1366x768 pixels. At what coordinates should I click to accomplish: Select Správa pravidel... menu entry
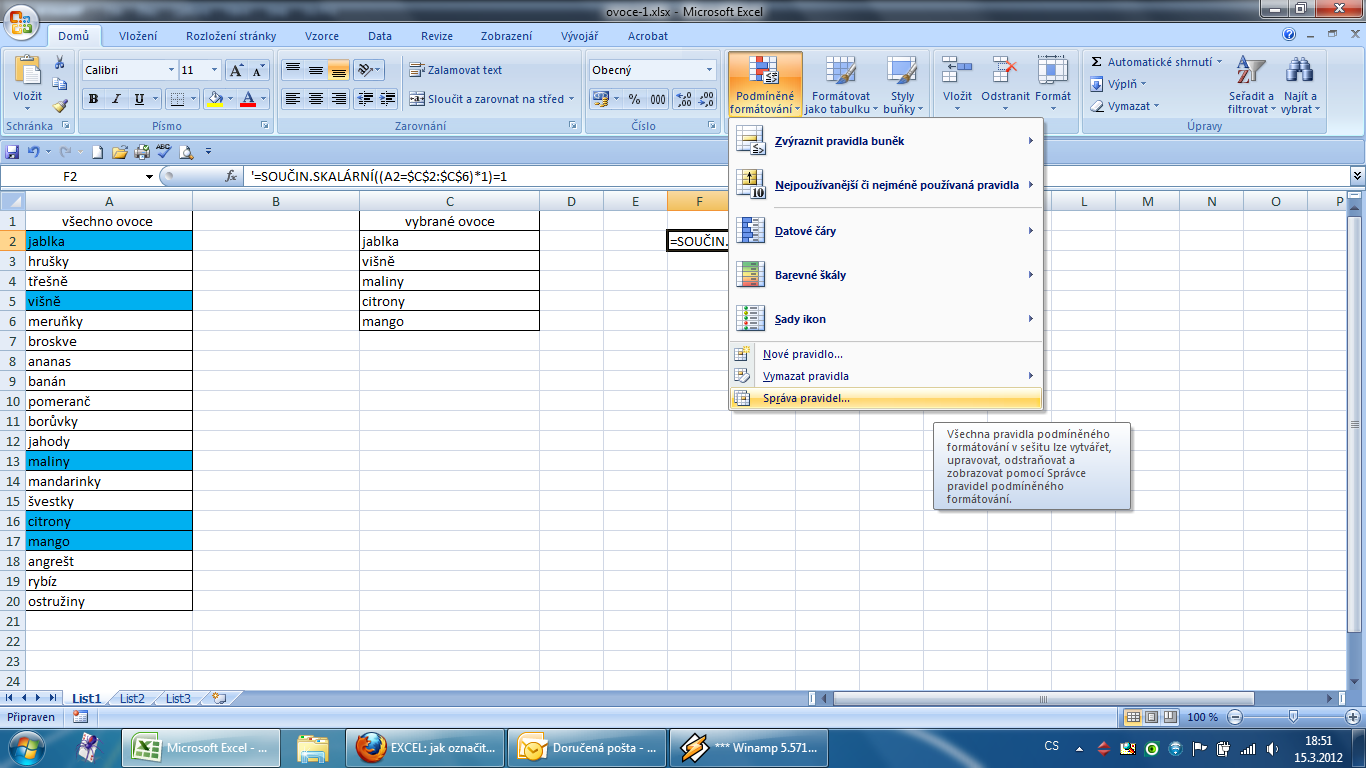click(806, 398)
